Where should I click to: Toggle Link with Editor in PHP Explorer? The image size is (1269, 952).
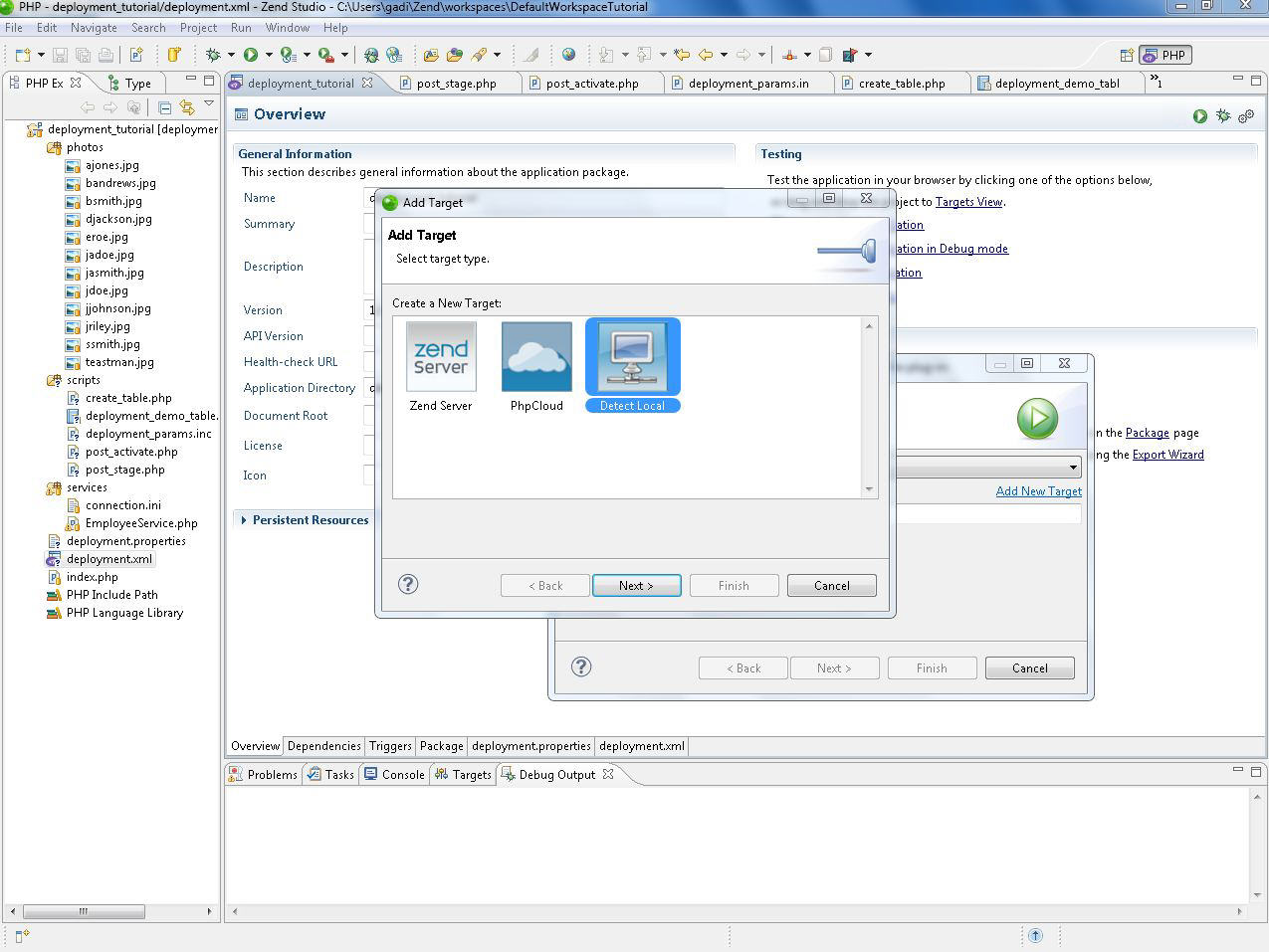(x=186, y=107)
